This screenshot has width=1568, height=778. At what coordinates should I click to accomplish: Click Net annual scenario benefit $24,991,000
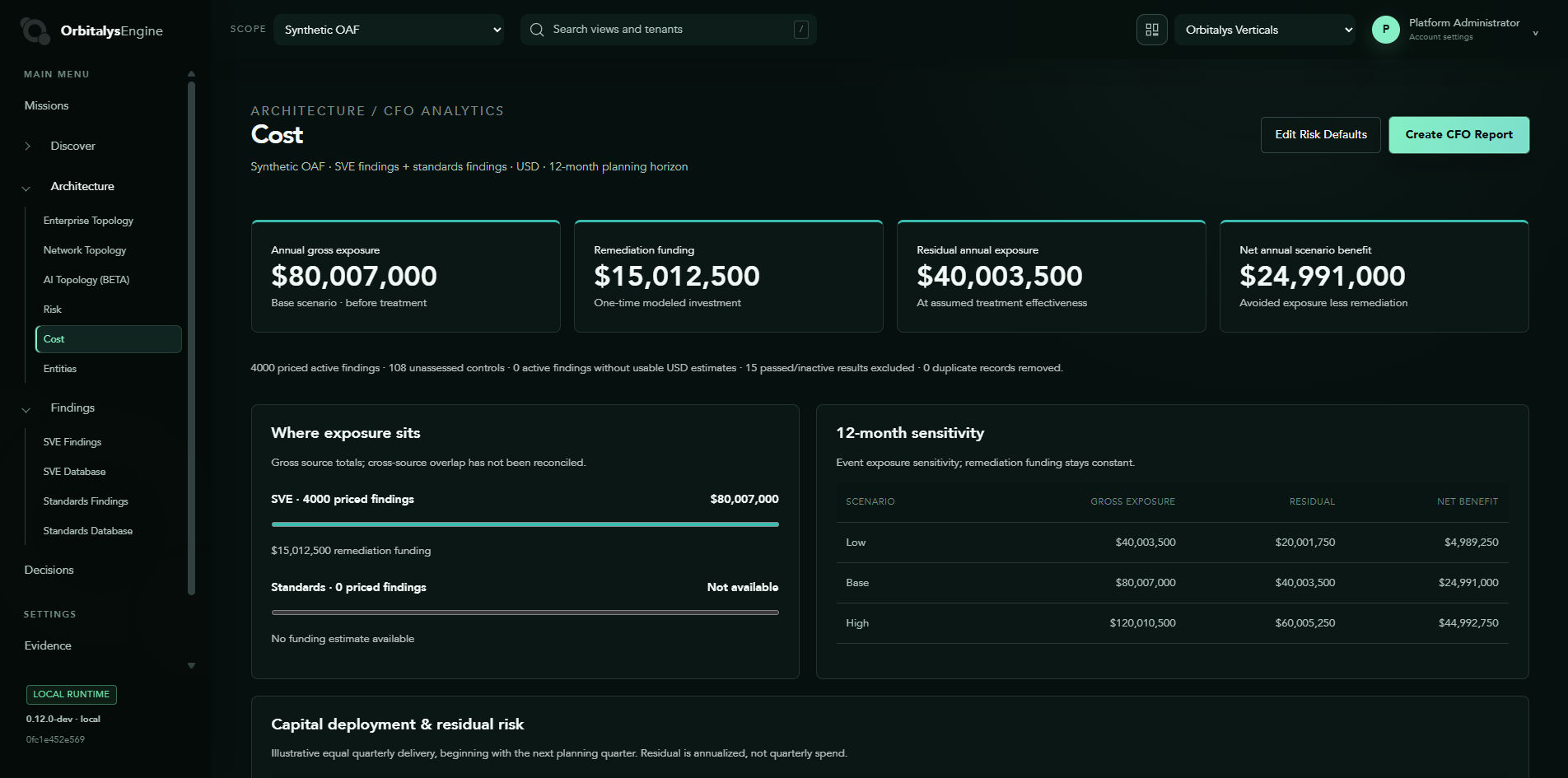(x=1323, y=276)
